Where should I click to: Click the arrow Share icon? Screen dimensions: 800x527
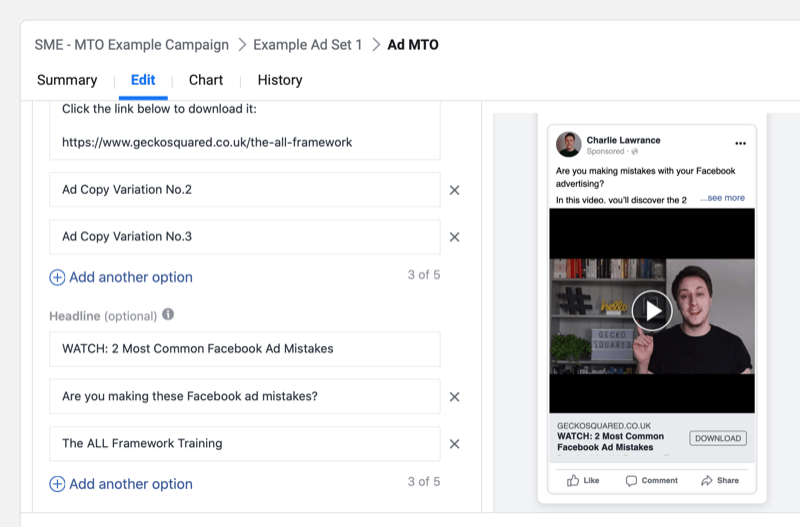pos(707,481)
